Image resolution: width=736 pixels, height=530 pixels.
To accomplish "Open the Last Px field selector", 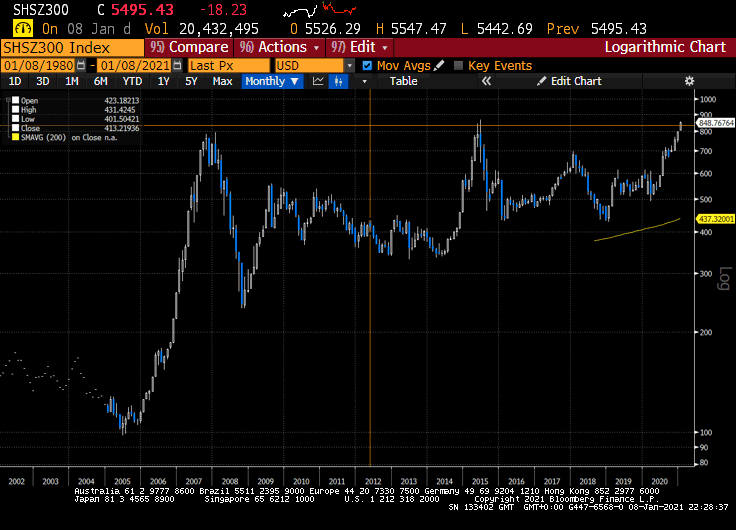I will pyautogui.click(x=229, y=65).
